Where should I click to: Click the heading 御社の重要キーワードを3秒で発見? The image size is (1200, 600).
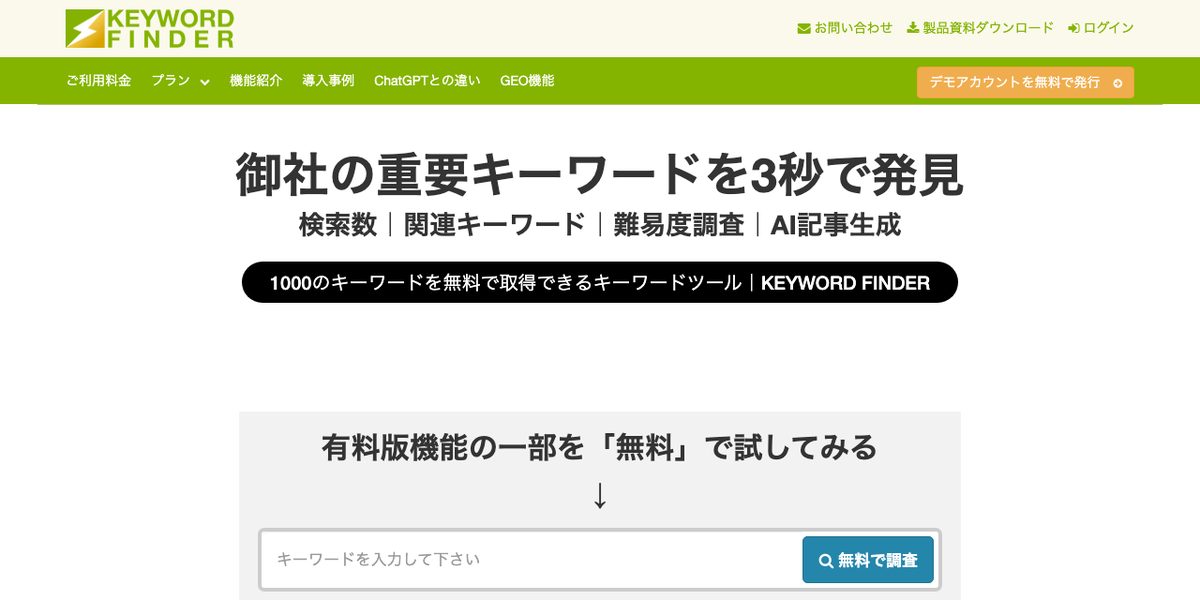[600, 174]
